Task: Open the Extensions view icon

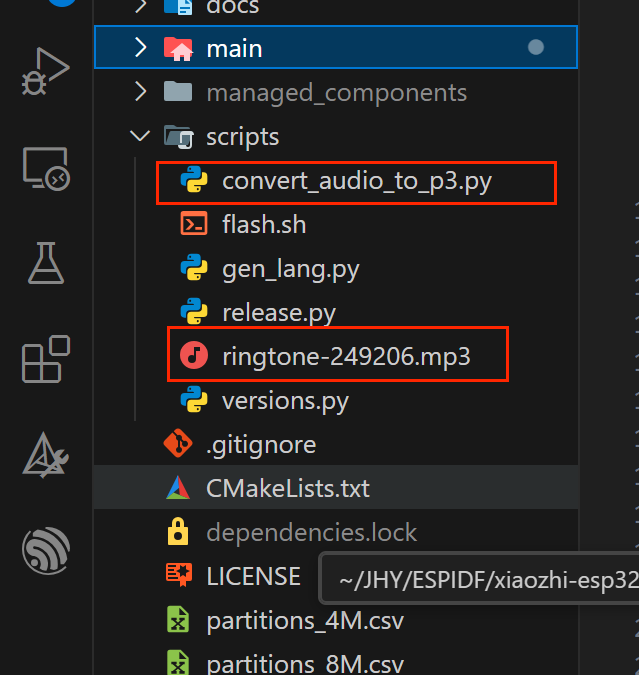Action: pos(45,359)
